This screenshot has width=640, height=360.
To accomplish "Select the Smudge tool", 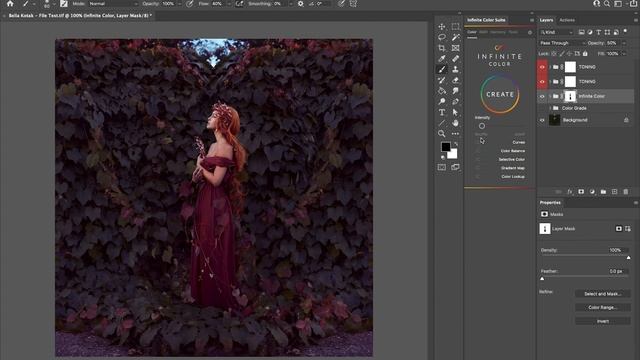I will pos(456,91).
